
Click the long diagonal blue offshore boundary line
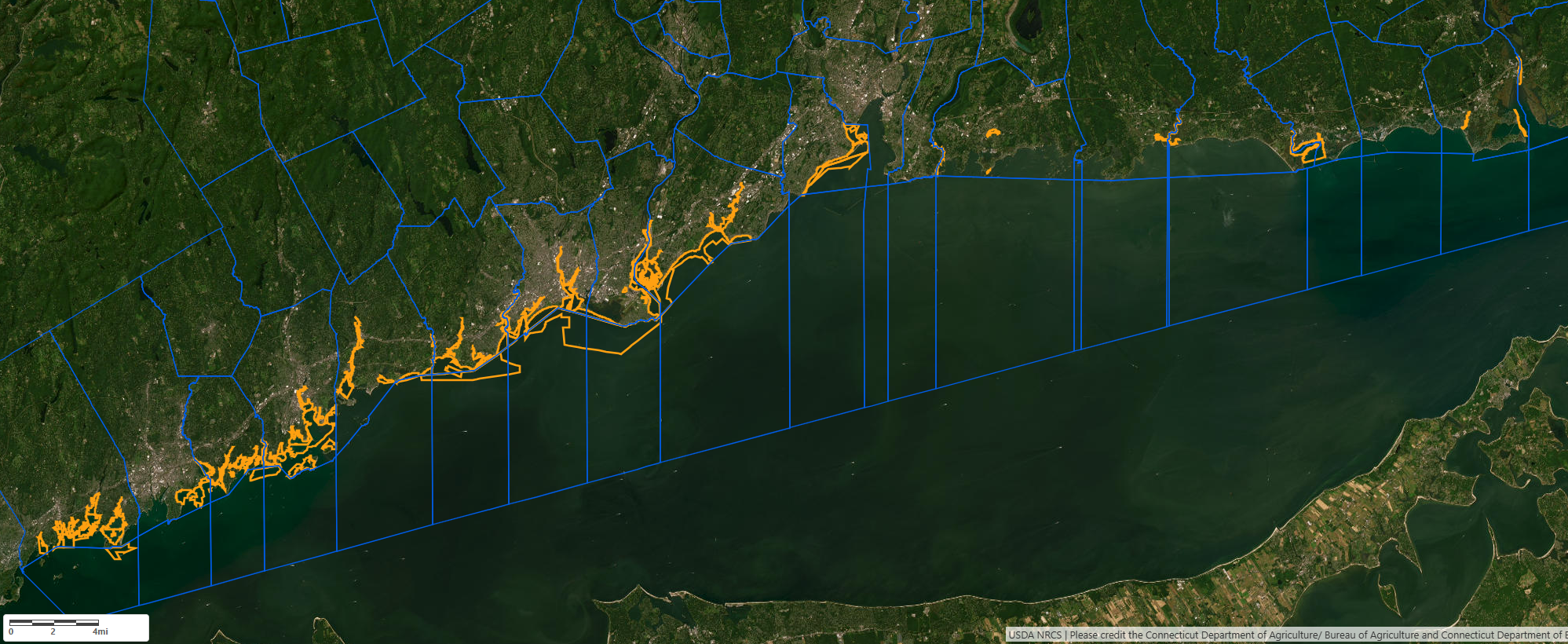tap(864, 408)
